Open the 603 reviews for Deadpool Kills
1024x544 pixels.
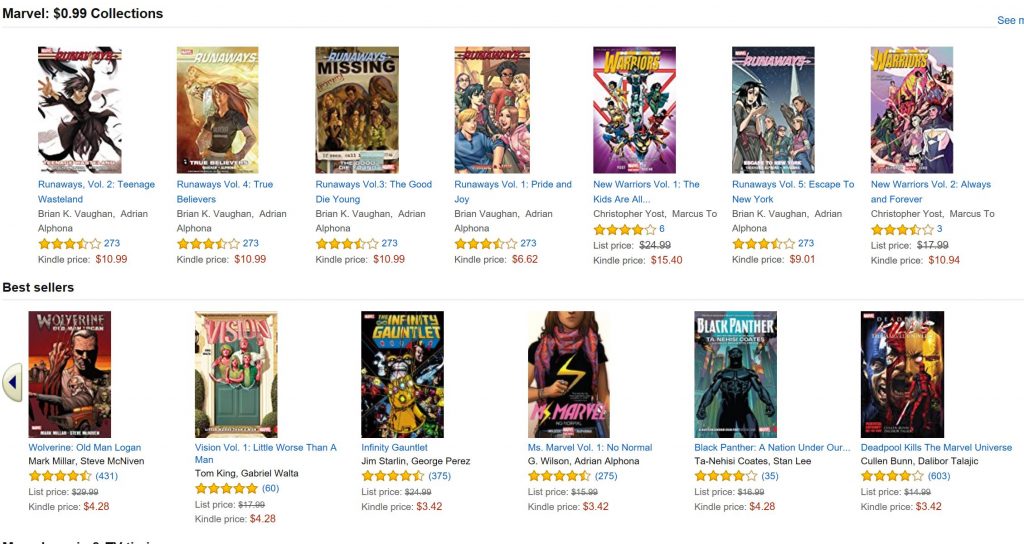tap(939, 476)
